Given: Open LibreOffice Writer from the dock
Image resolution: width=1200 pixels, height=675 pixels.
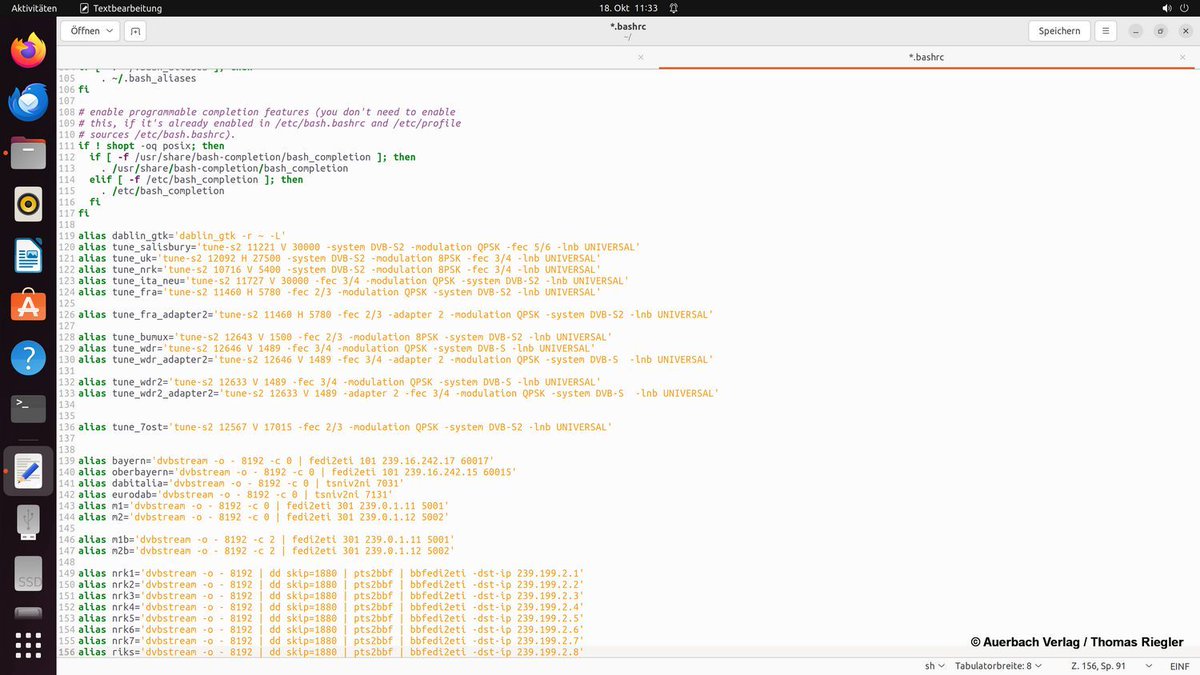Looking at the screenshot, I should [29, 256].
